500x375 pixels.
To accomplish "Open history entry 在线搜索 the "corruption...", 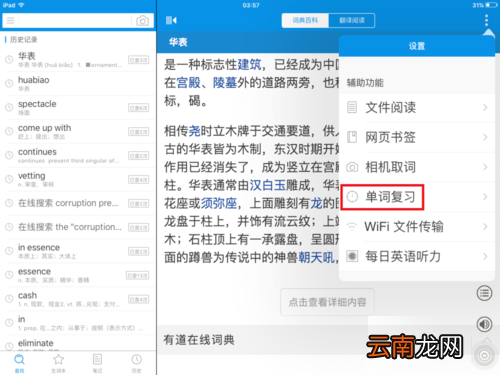I will coord(78,227).
